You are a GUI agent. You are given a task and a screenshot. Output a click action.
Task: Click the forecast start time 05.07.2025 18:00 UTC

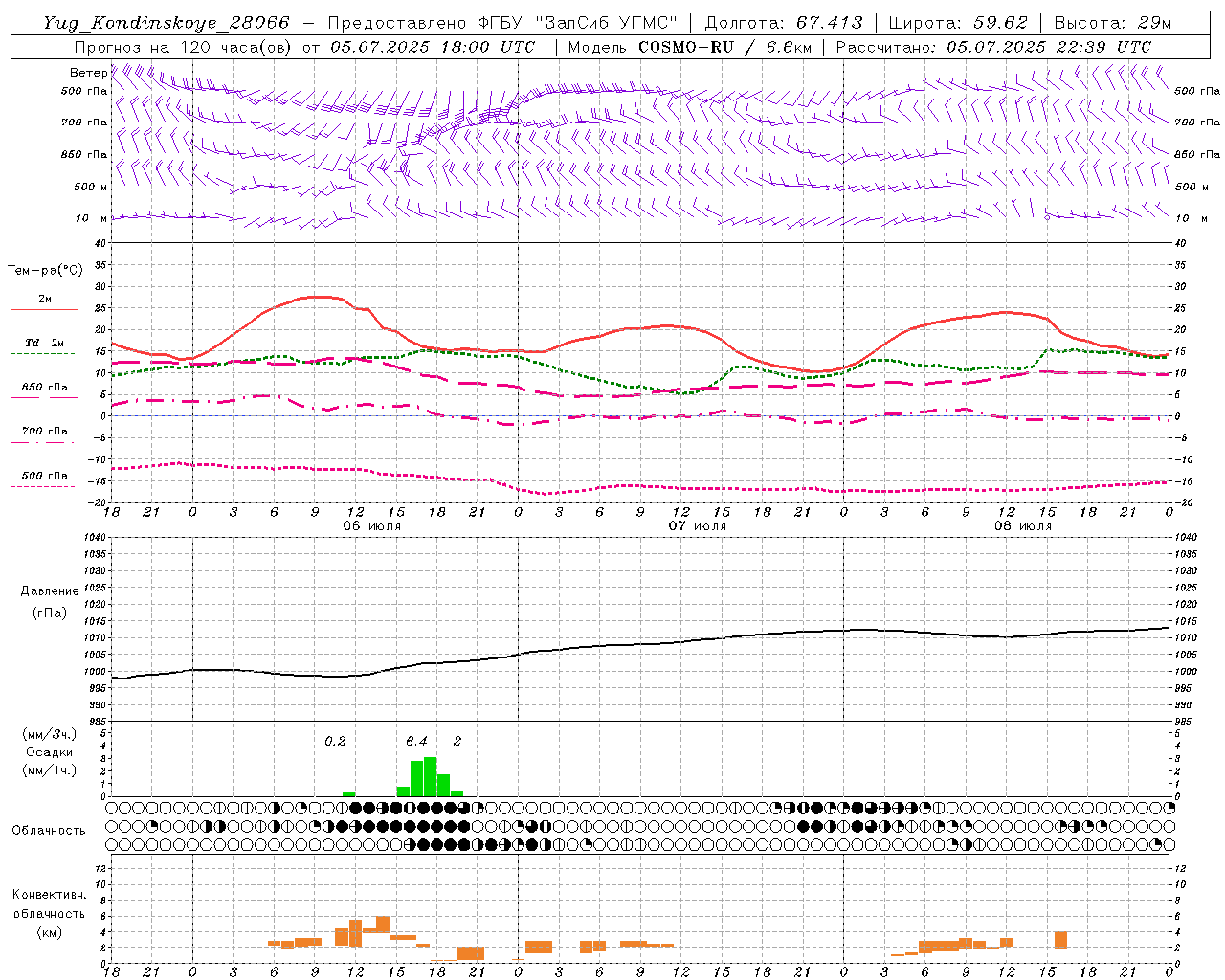click(433, 47)
